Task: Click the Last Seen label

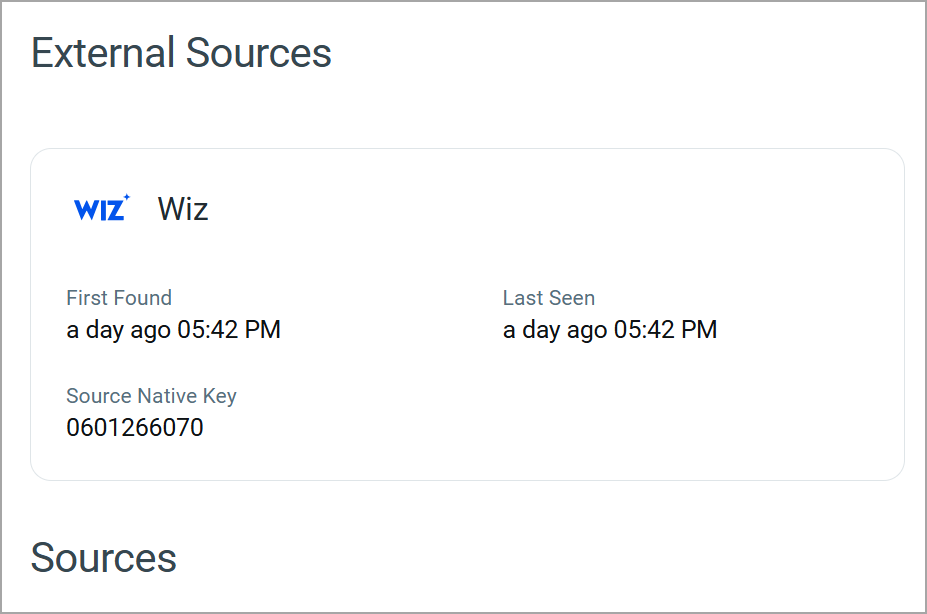Action: [x=548, y=298]
